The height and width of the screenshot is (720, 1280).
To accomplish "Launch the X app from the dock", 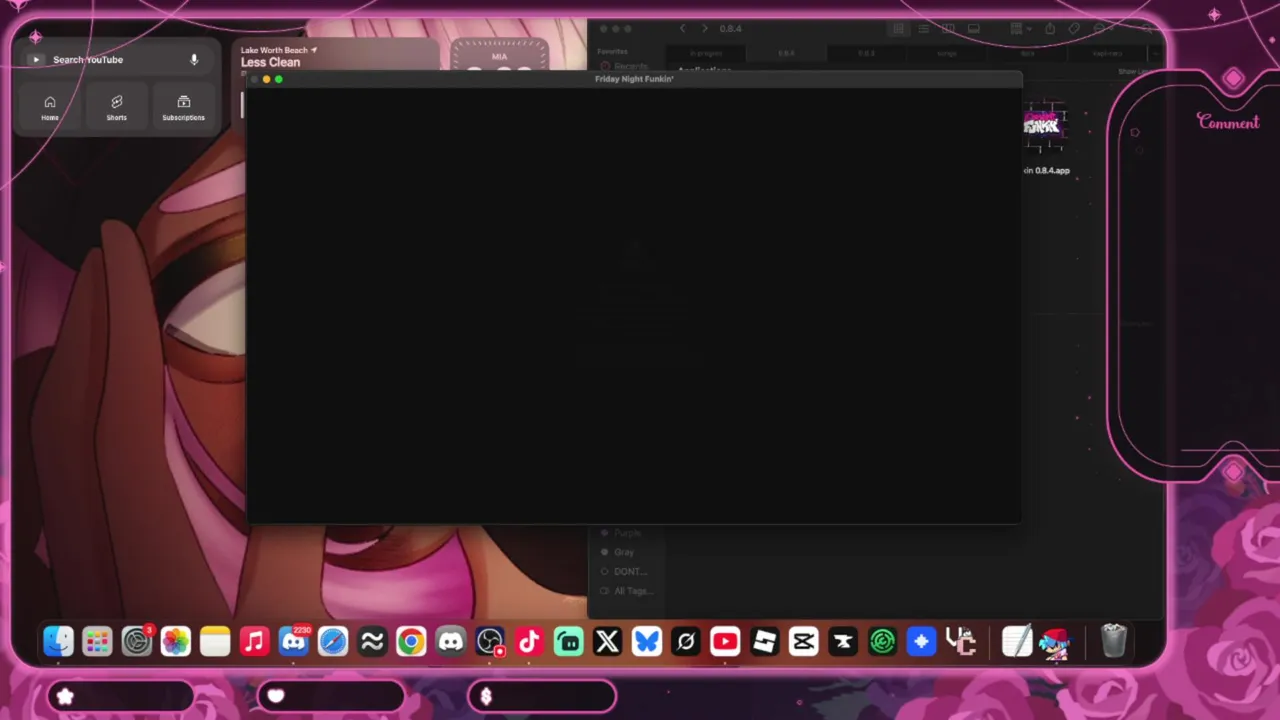I will (607, 641).
